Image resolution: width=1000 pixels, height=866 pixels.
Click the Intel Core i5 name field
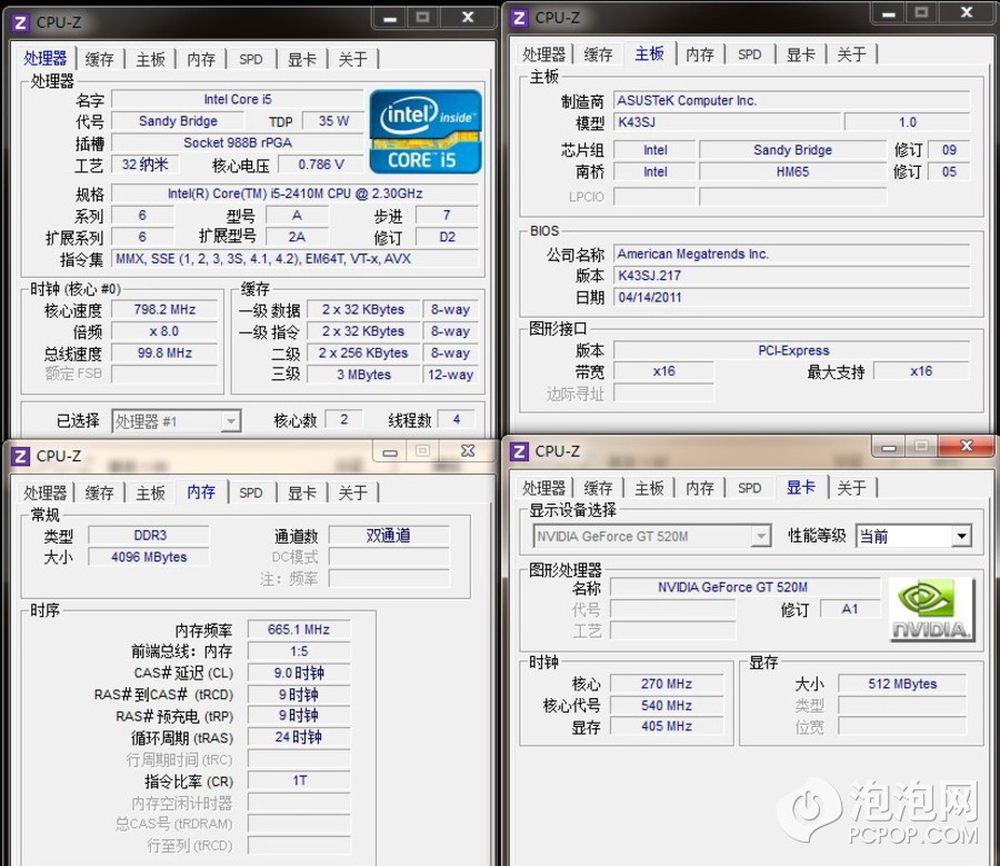tap(237, 99)
